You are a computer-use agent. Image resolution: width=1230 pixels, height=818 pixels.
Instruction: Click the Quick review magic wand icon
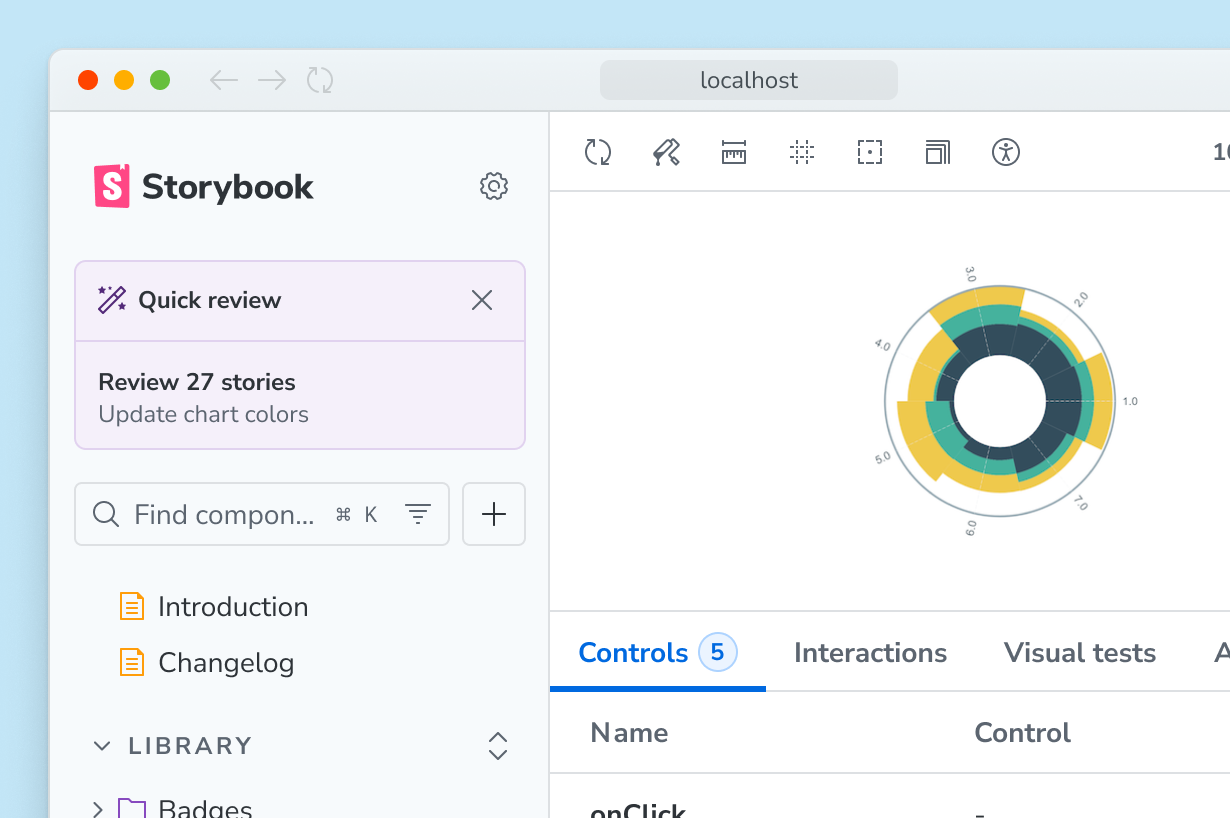point(112,300)
